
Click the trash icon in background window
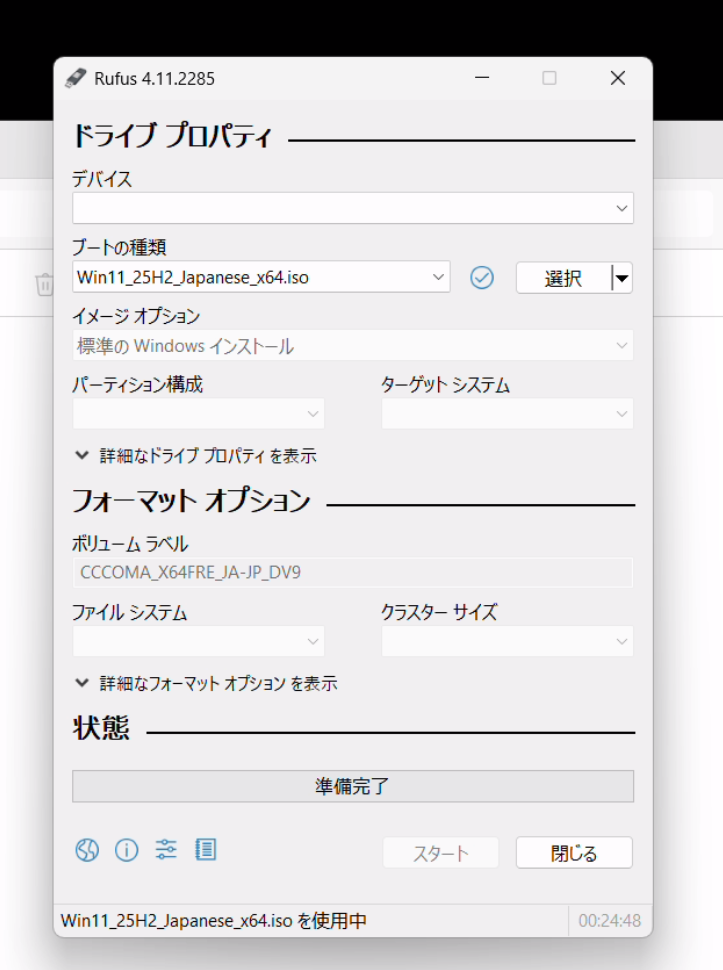pyautogui.click(x=44, y=285)
